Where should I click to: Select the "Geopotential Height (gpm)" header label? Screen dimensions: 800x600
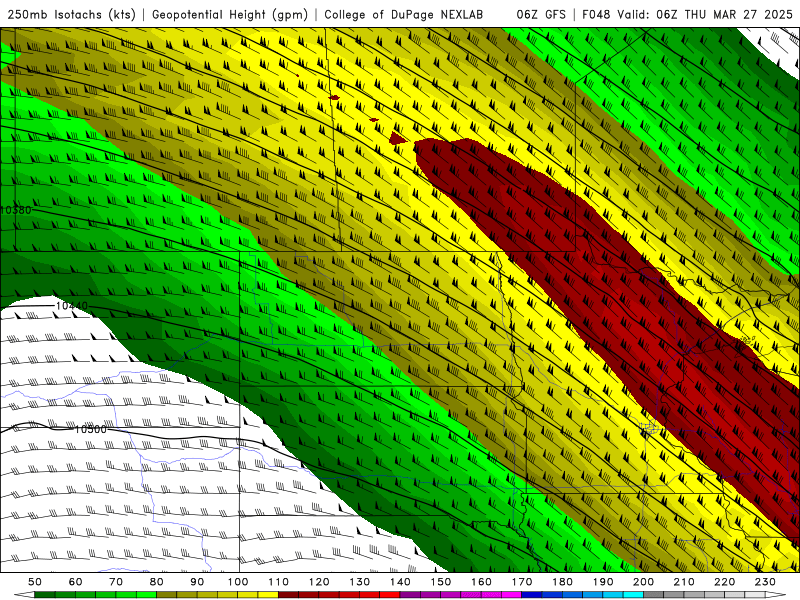[x=230, y=14]
